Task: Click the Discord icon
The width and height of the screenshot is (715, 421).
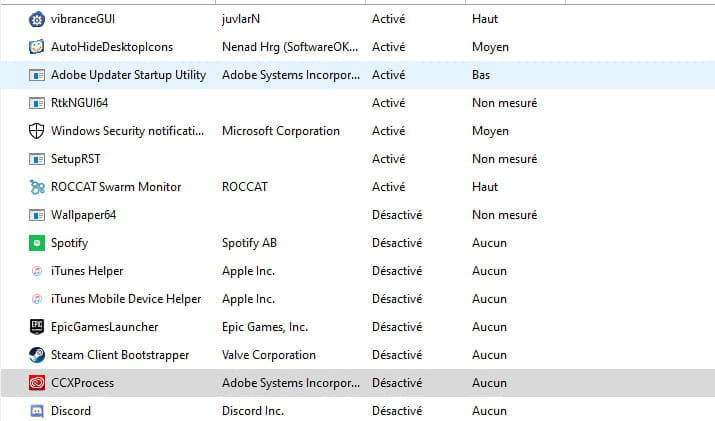Action: click(x=36, y=411)
